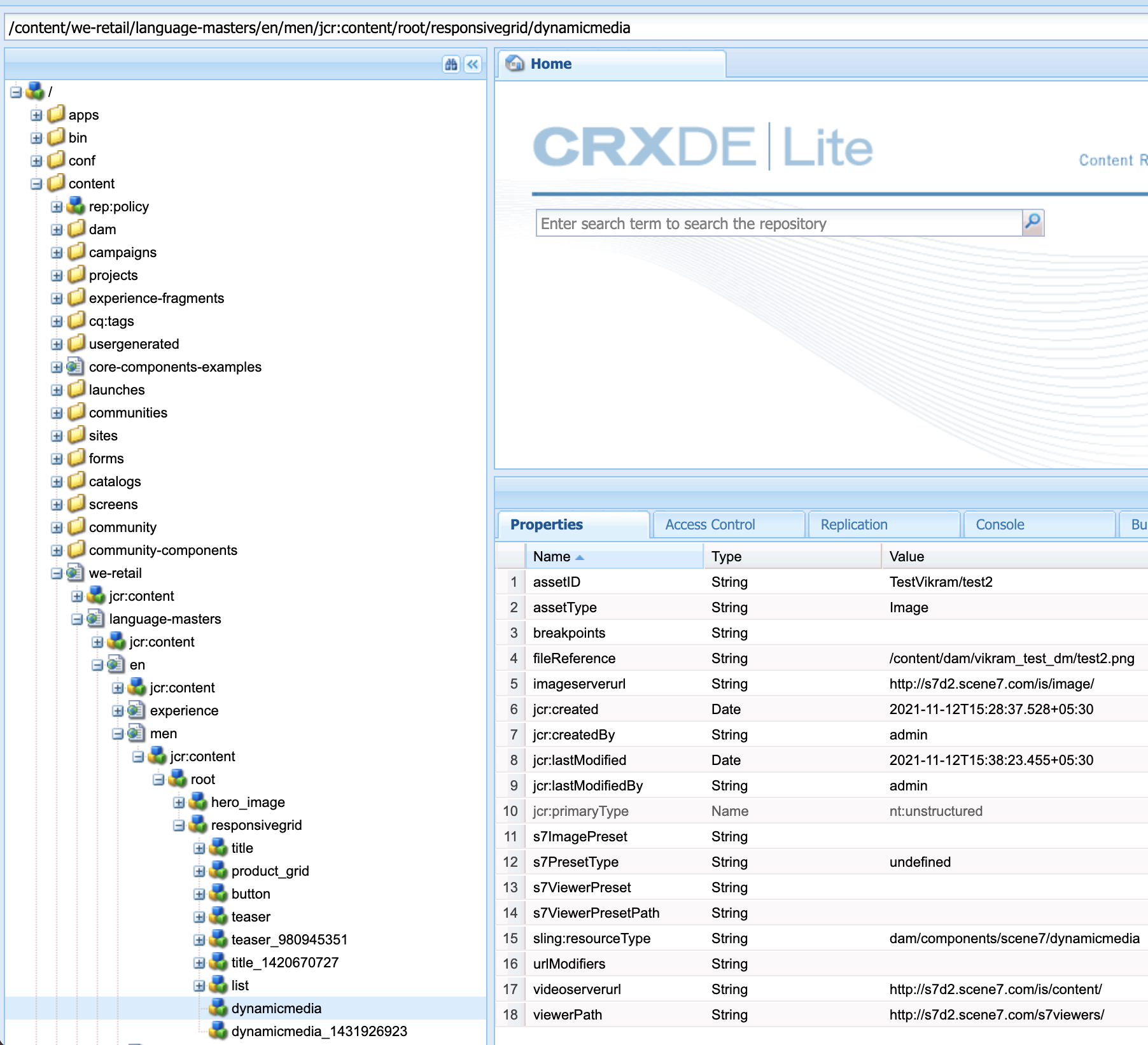The image size is (1148, 1045).
Task: Collapse the tree panel with double-arrow icon
Action: 473,64
